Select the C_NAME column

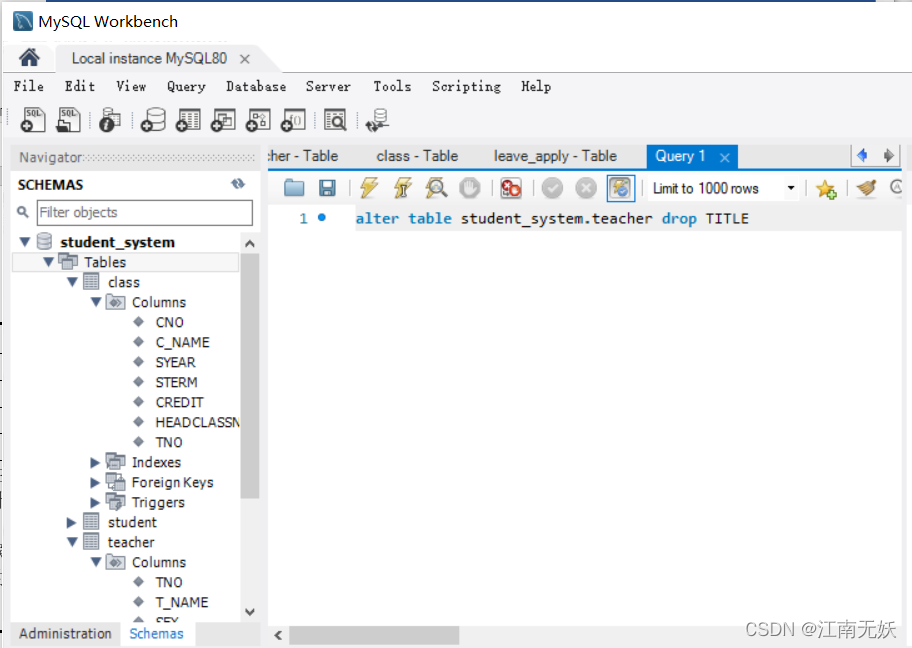[x=182, y=343]
